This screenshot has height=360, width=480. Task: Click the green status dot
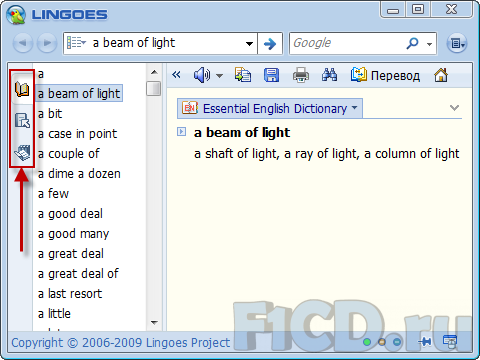tap(367, 342)
